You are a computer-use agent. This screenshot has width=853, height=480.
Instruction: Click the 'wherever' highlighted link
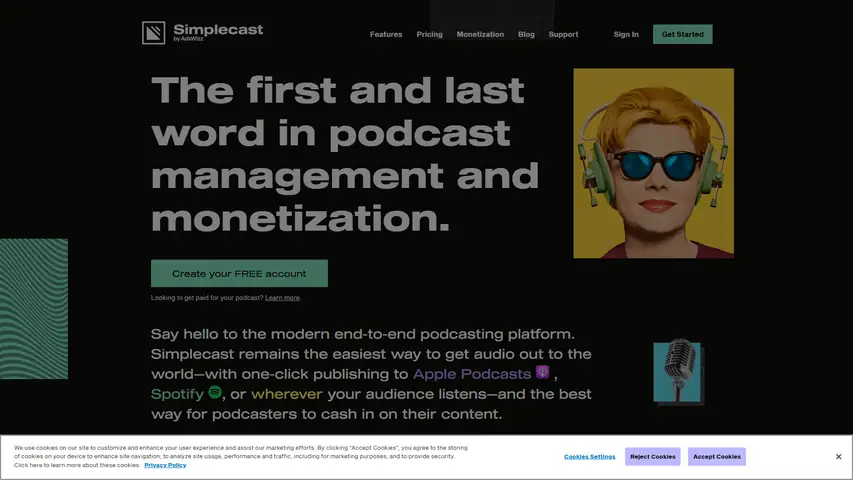(x=287, y=394)
